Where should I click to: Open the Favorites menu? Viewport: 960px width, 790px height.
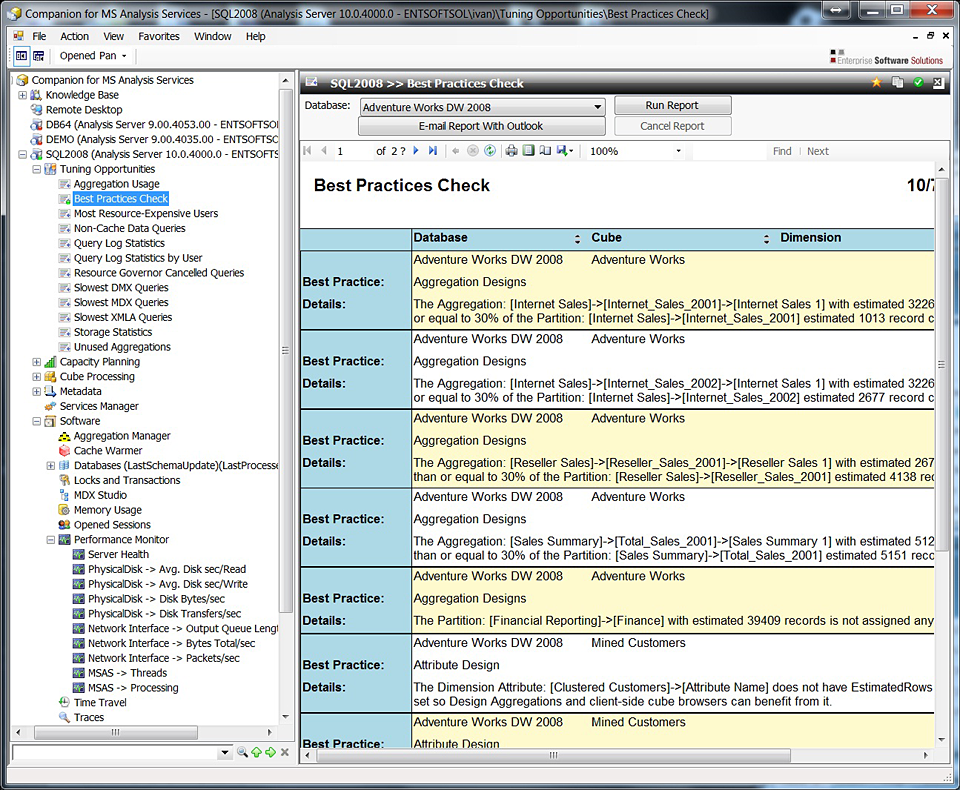click(x=159, y=37)
